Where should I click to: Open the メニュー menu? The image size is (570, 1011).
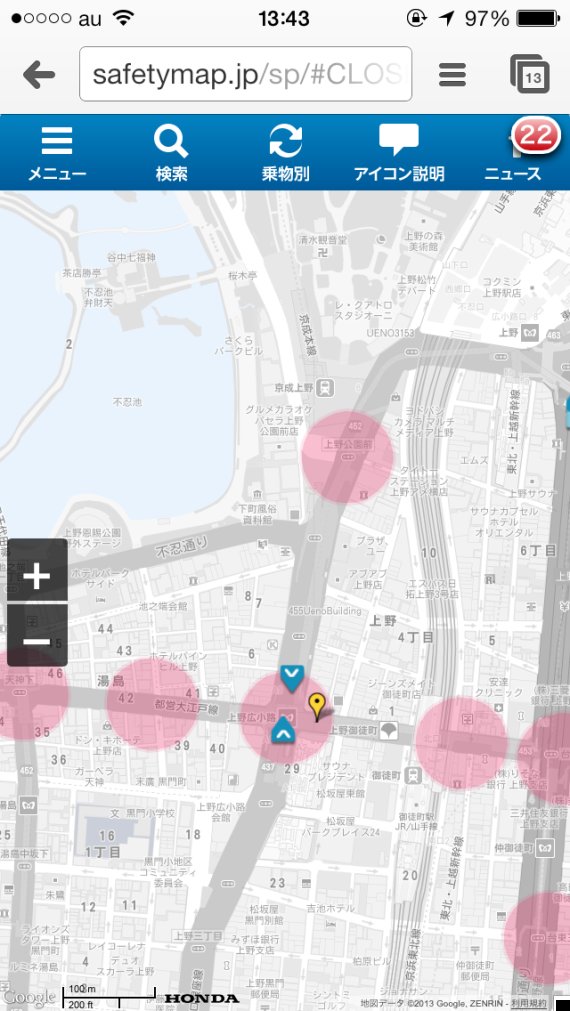(57, 153)
